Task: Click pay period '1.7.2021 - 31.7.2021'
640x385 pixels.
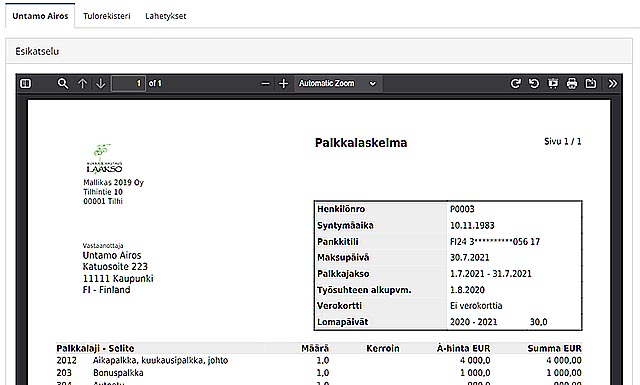Action: [x=491, y=274]
